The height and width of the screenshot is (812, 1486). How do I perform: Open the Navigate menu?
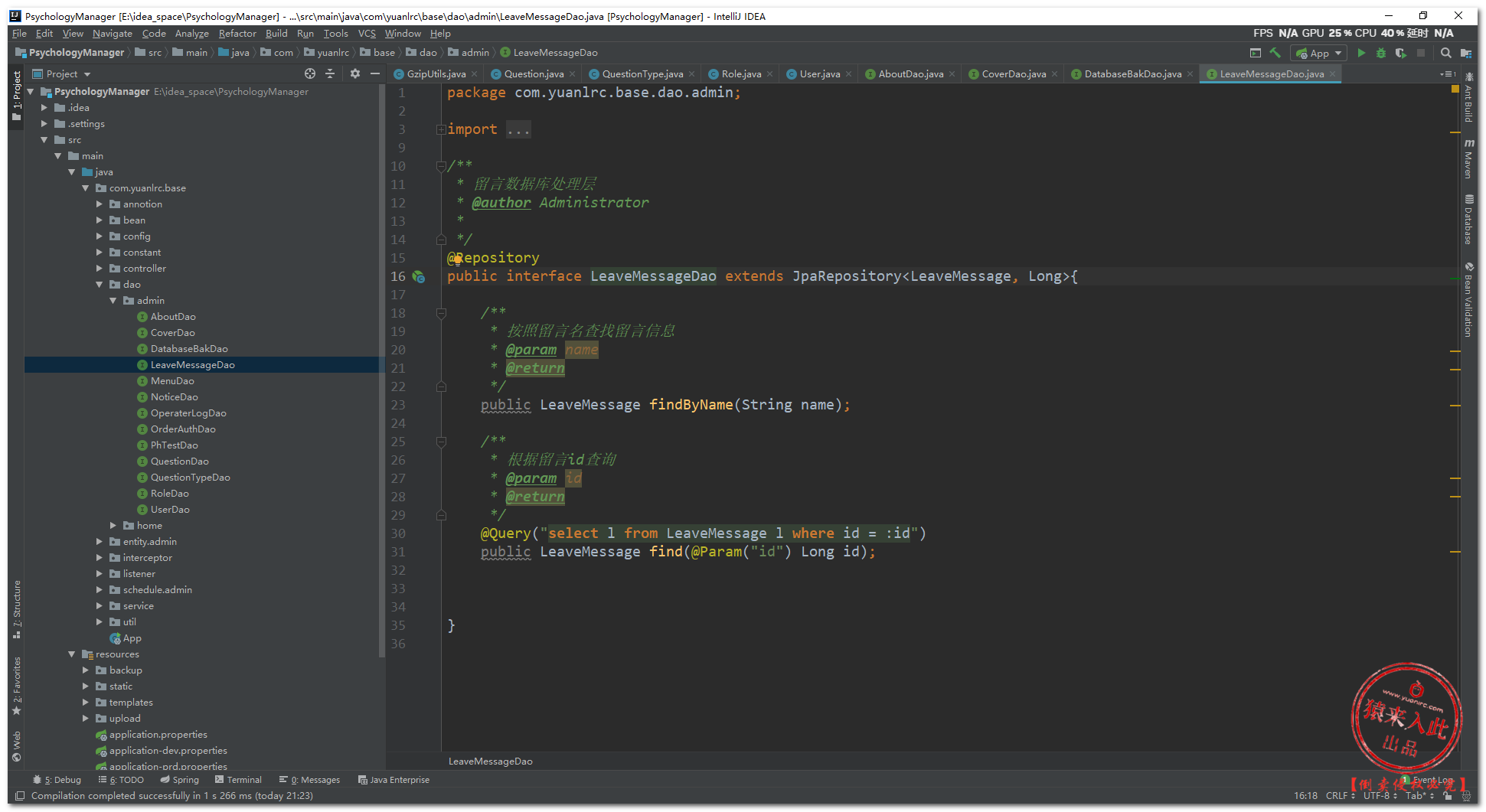coord(113,34)
